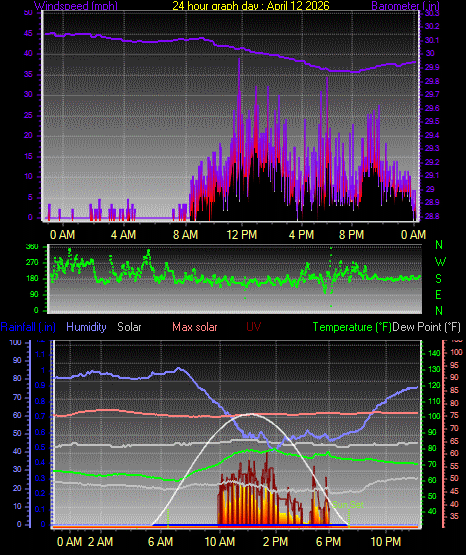Click the 'Rainfall (.in)' legend label

pos(28,327)
